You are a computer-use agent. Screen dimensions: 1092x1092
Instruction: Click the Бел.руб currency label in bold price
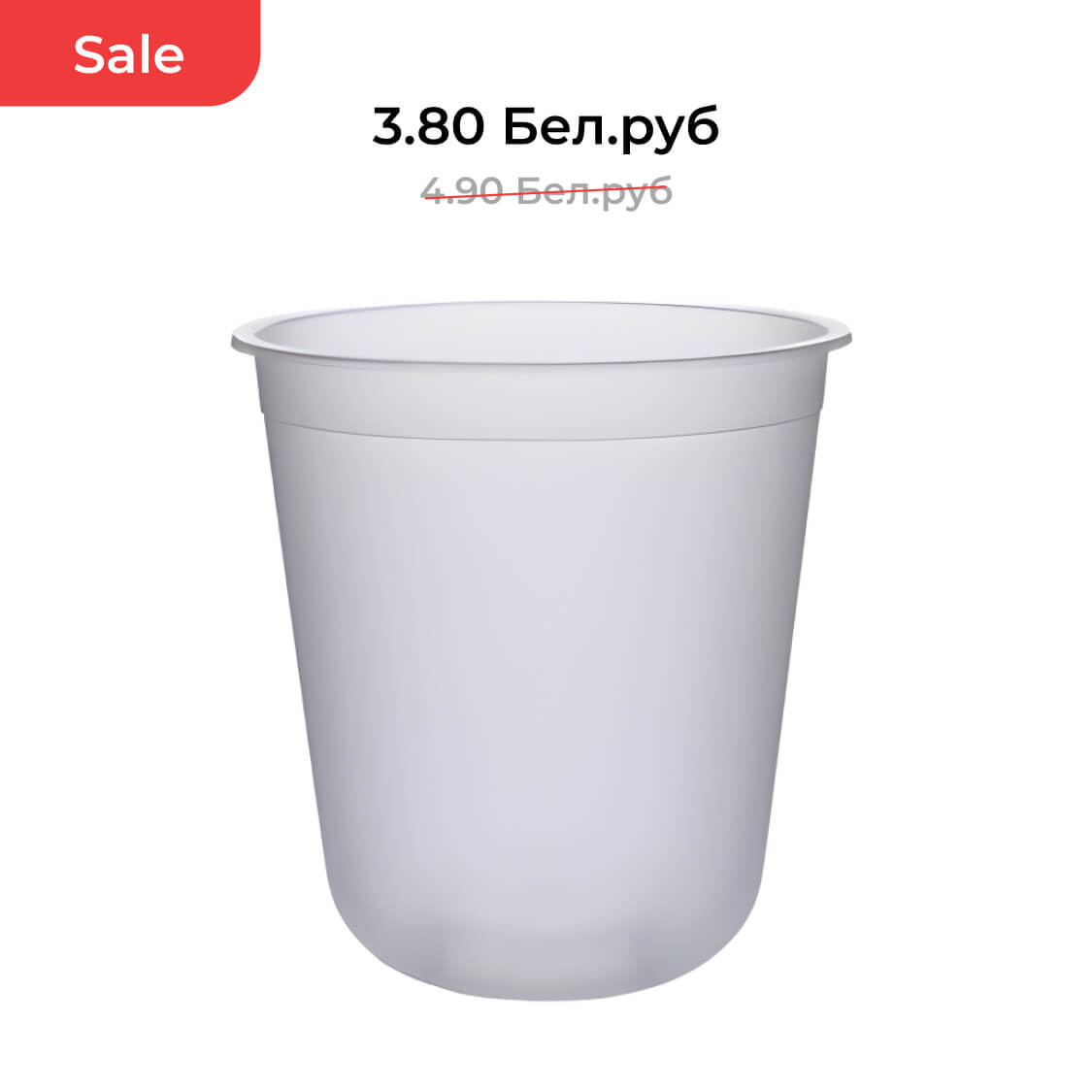[611, 128]
